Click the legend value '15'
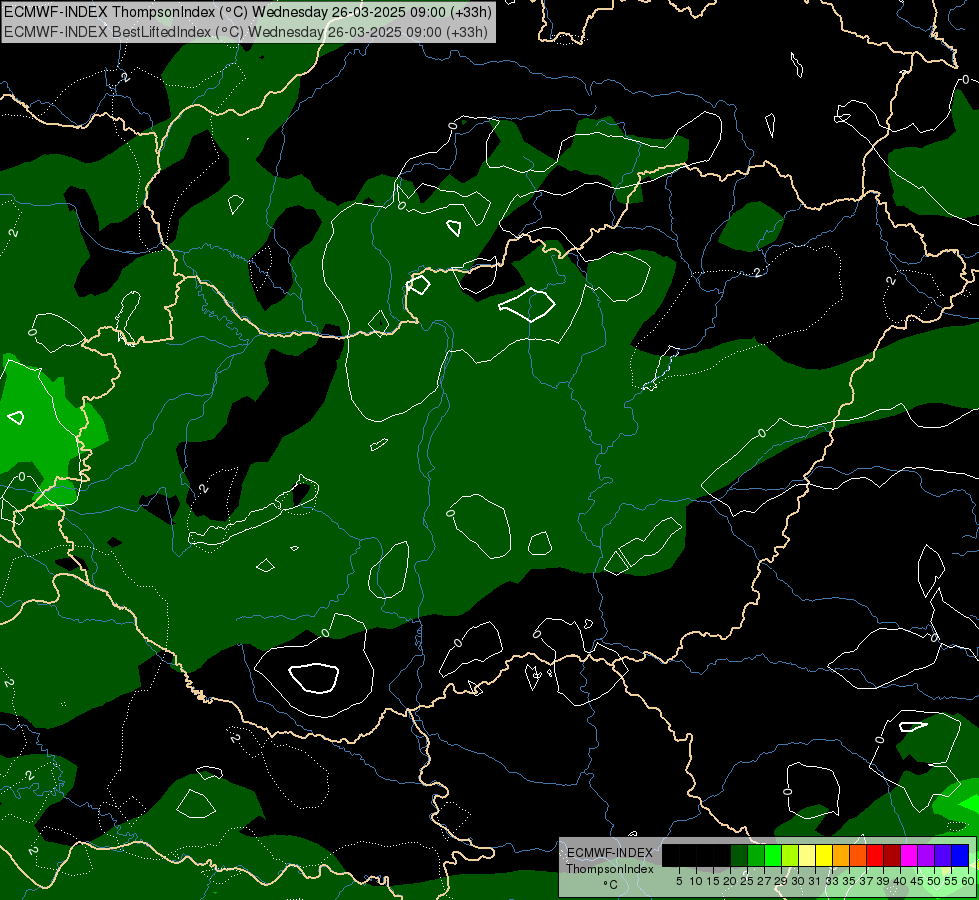Screen dimensions: 979x900 [713, 881]
